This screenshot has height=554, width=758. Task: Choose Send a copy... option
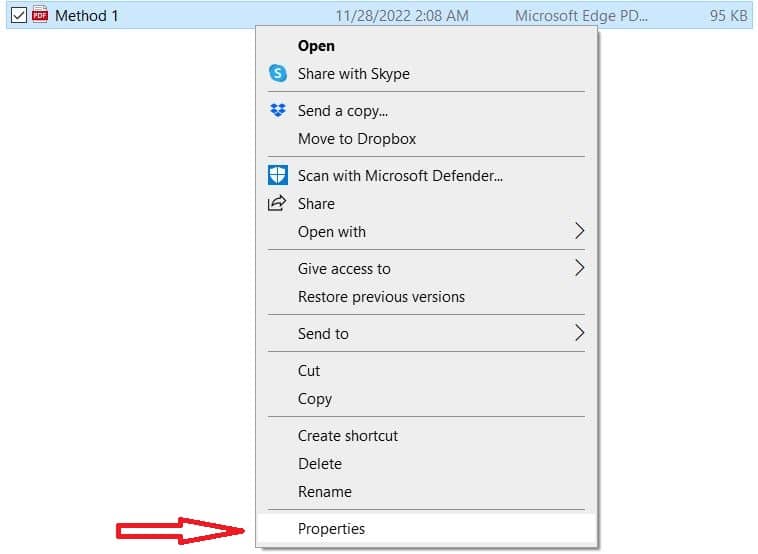pos(426,111)
